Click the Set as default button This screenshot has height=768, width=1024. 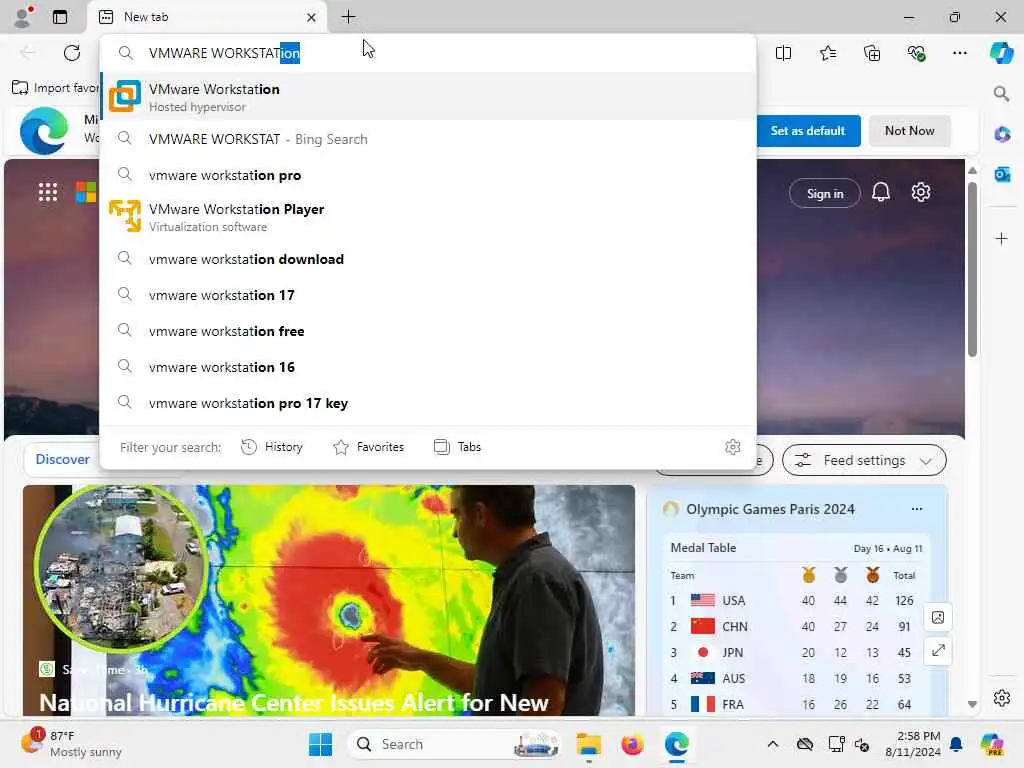tap(808, 131)
